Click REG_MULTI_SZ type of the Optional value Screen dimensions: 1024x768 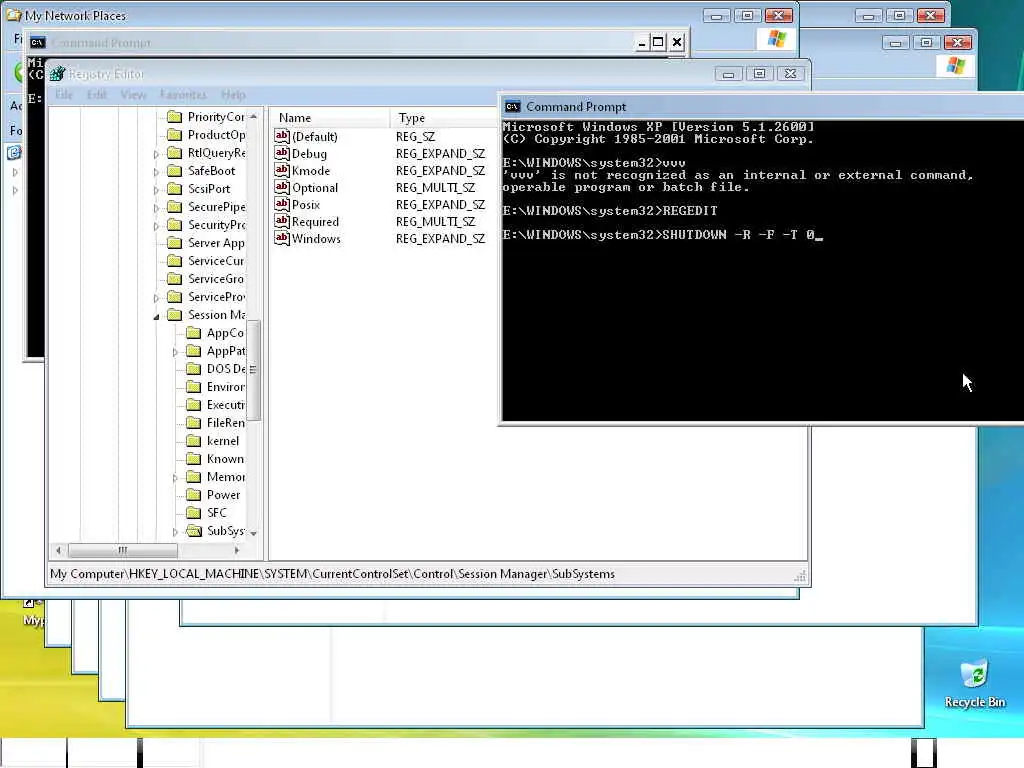tap(436, 187)
